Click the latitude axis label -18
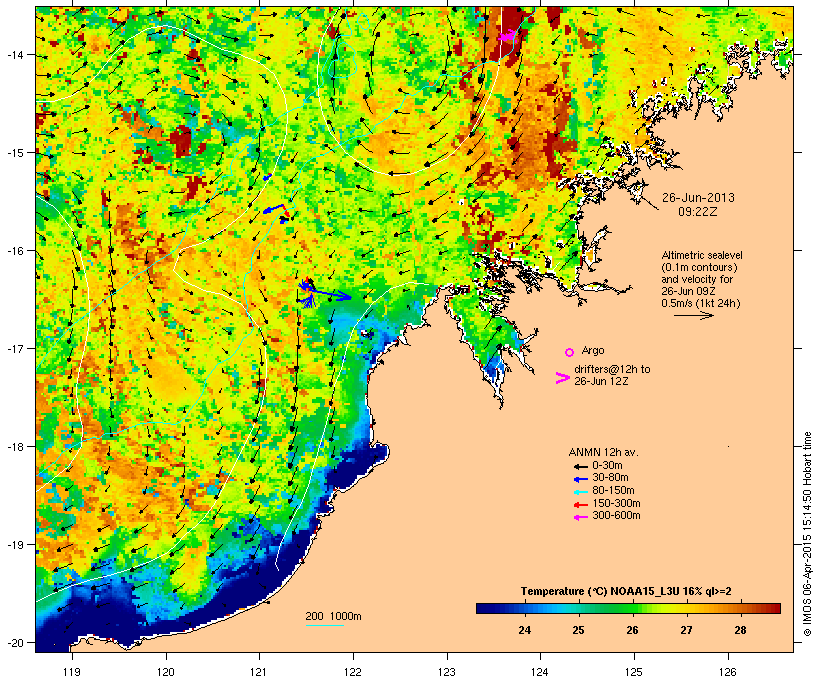This screenshot has width=820, height=680. click(14, 446)
